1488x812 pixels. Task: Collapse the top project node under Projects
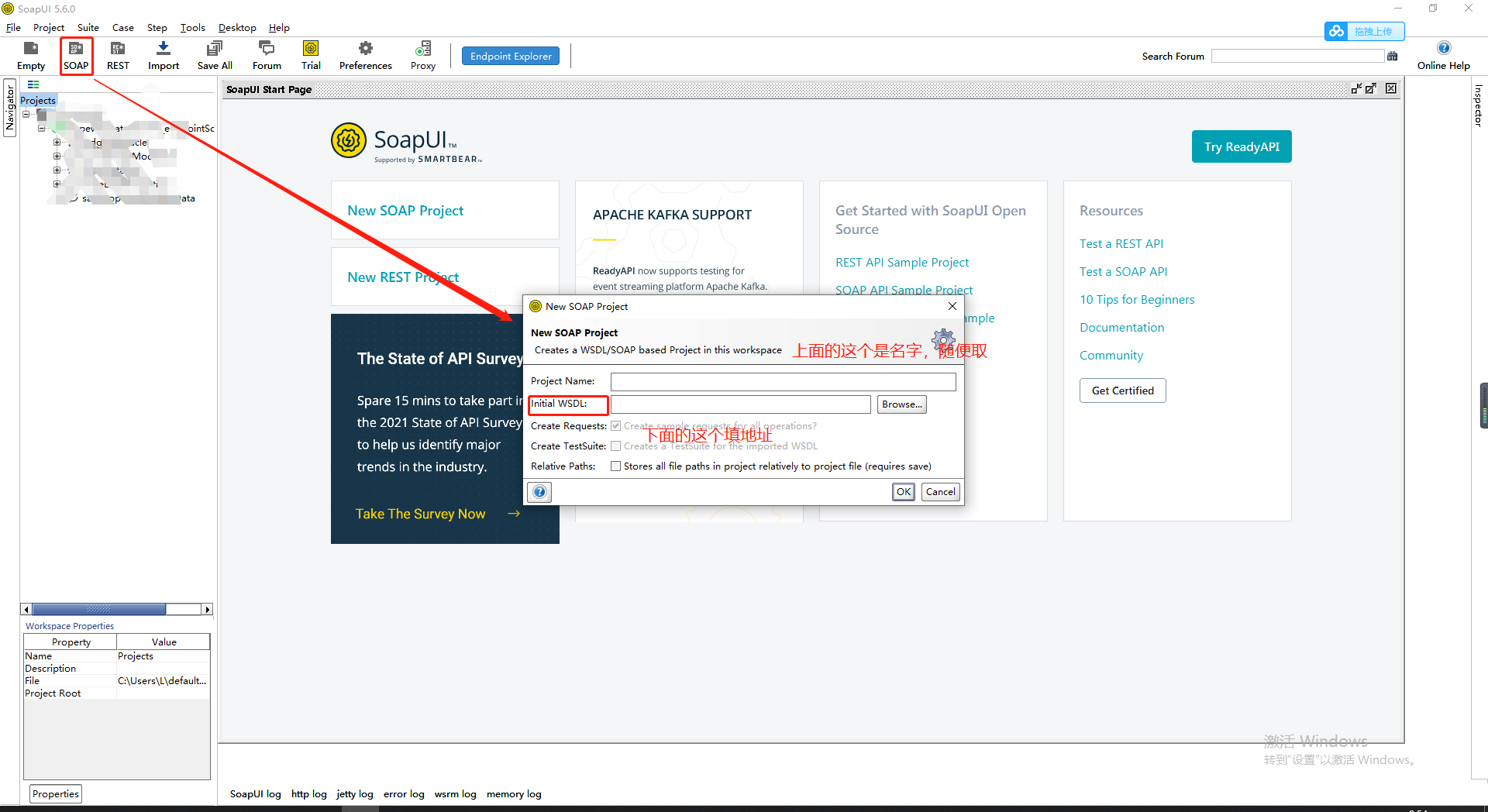pyautogui.click(x=26, y=114)
